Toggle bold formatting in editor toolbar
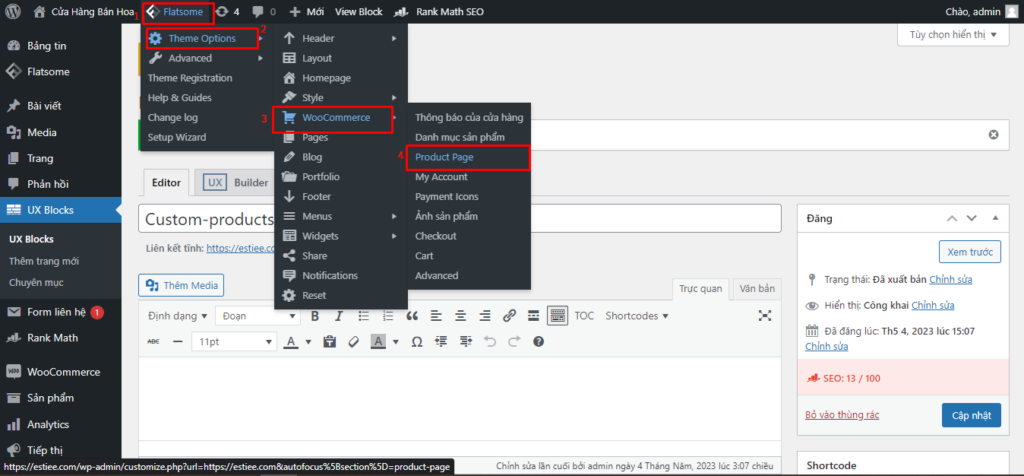 [x=314, y=316]
